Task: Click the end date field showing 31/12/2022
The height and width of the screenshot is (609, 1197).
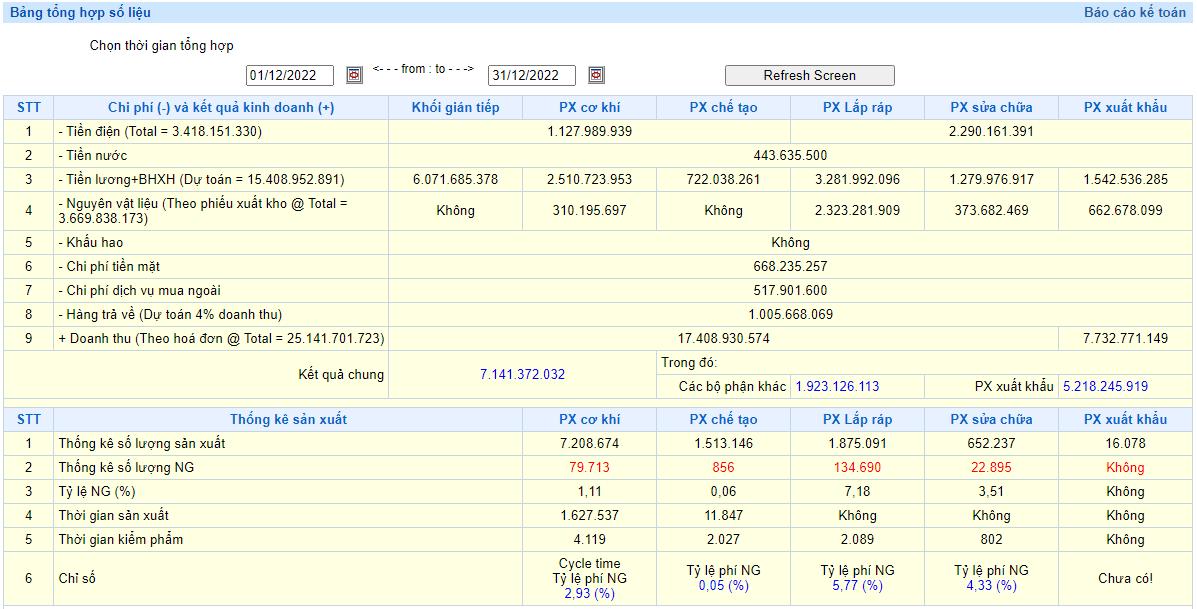Action: click(x=531, y=76)
